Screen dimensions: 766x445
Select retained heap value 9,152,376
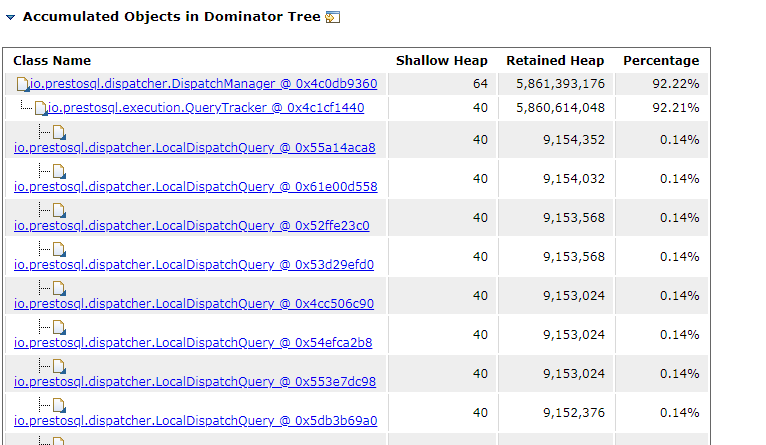tap(574, 413)
